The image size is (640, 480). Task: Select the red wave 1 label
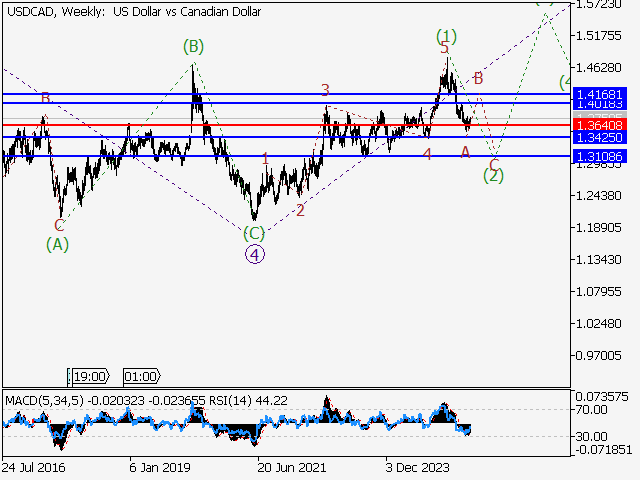point(265,158)
